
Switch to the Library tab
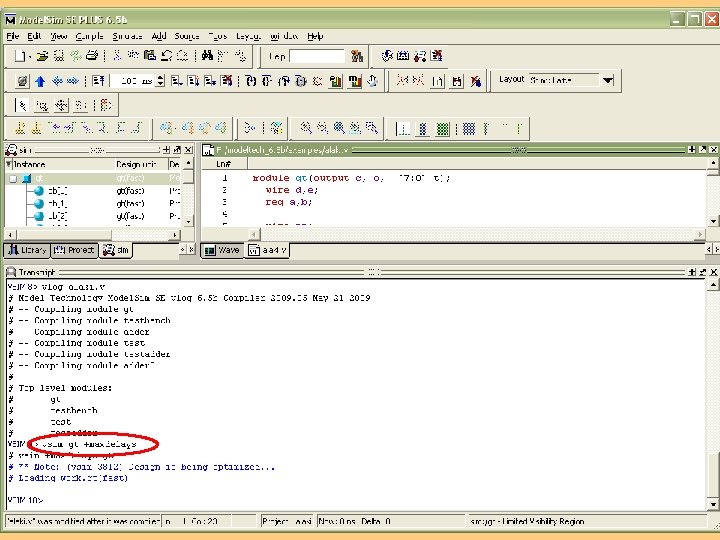click(x=28, y=250)
